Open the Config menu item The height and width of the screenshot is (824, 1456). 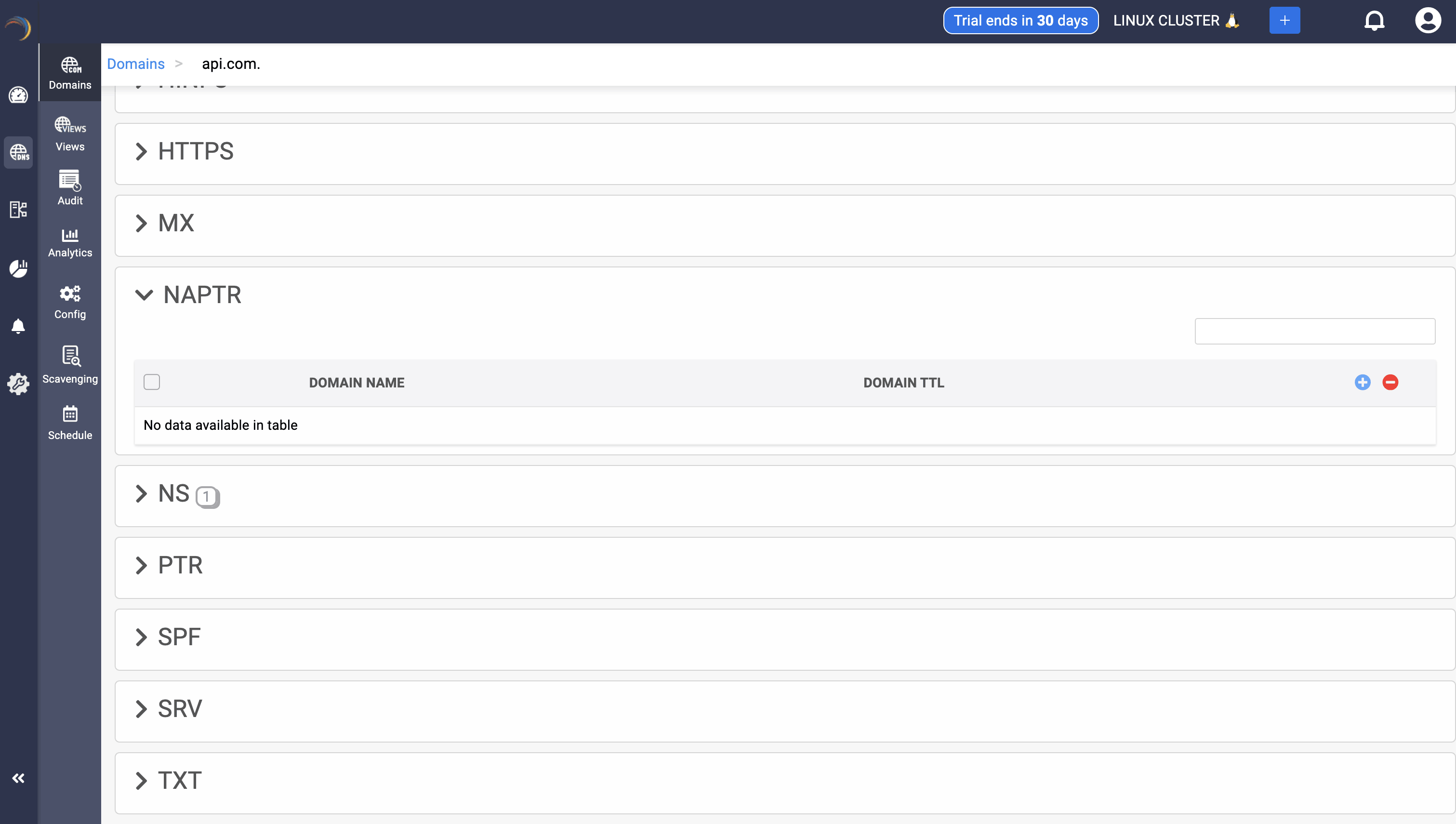coord(70,302)
